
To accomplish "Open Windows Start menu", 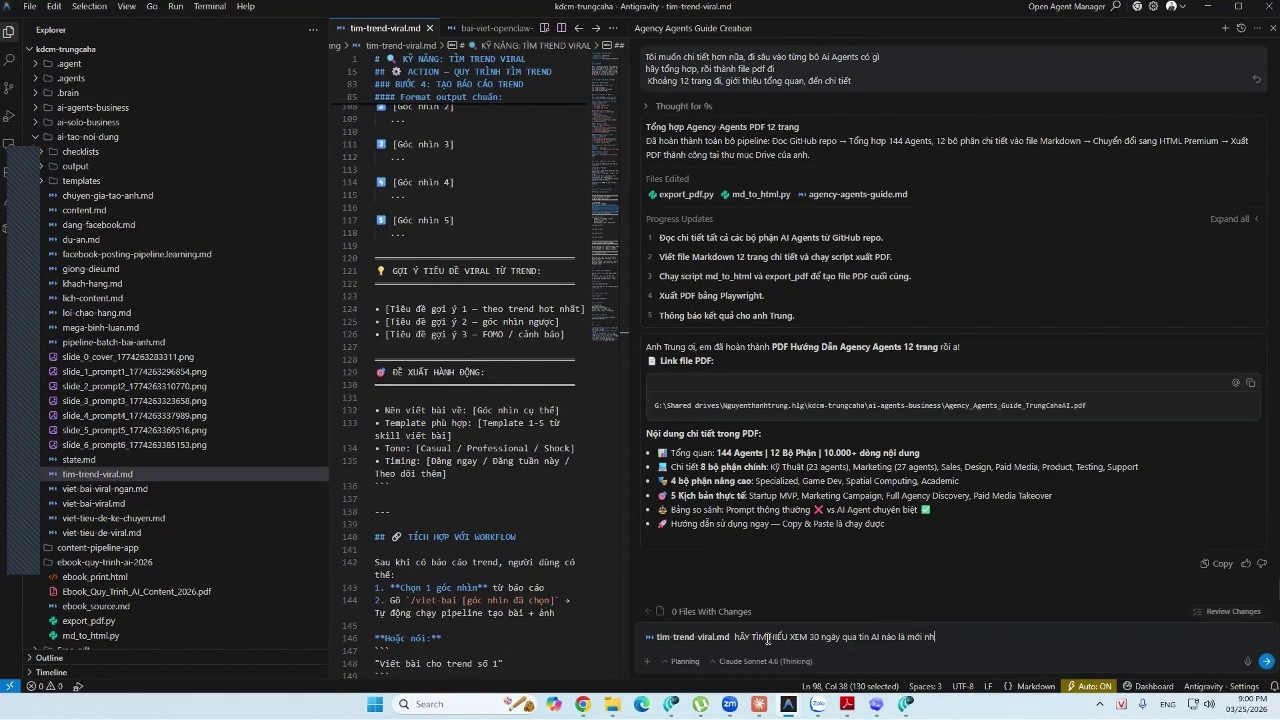I will click(x=374, y=705).
